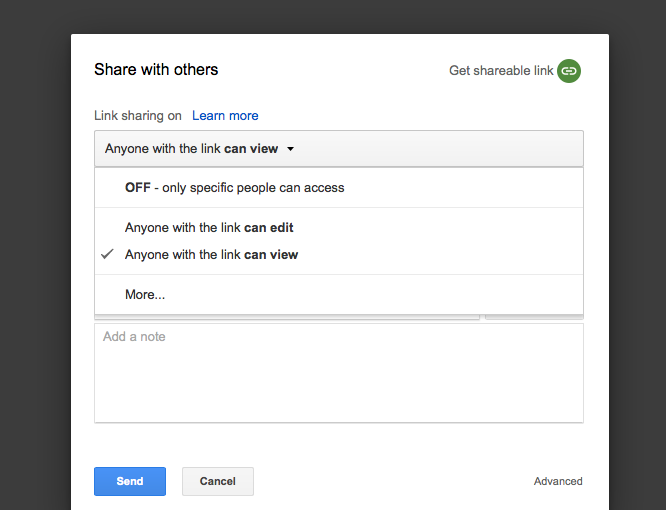The image size is (666, 510).
Task: Open the link sharing permission dropdown
Action: [x=339, y=149]
